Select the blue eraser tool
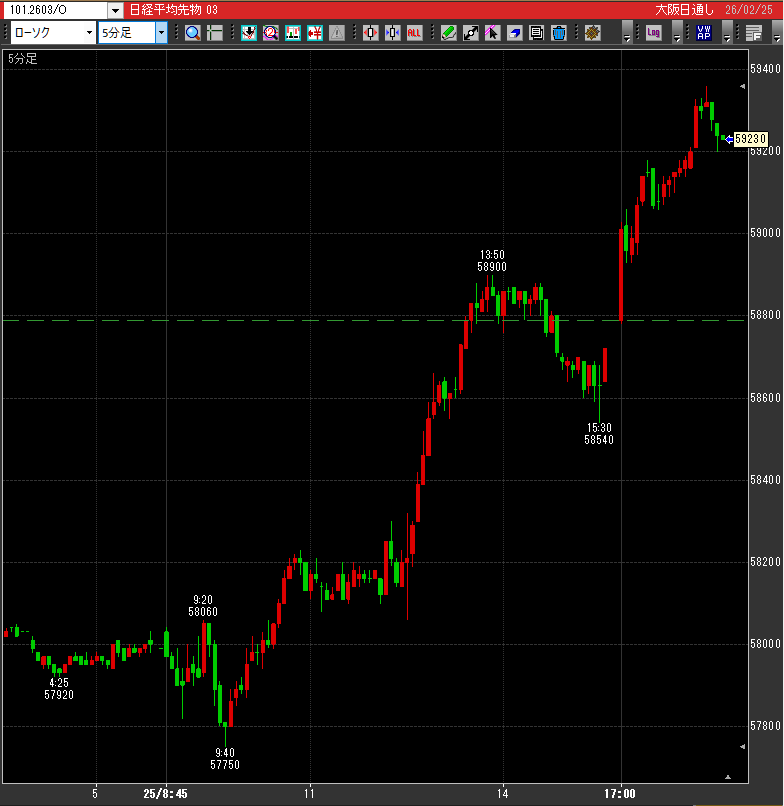Screen dimensions: 784x806 coord(515,33)
